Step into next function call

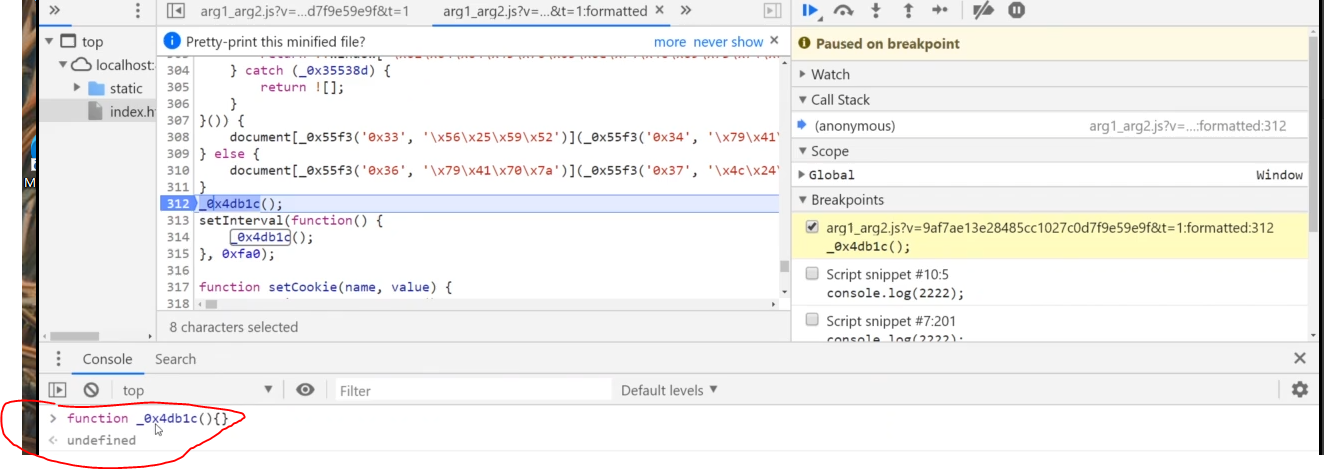coord(876,11)
